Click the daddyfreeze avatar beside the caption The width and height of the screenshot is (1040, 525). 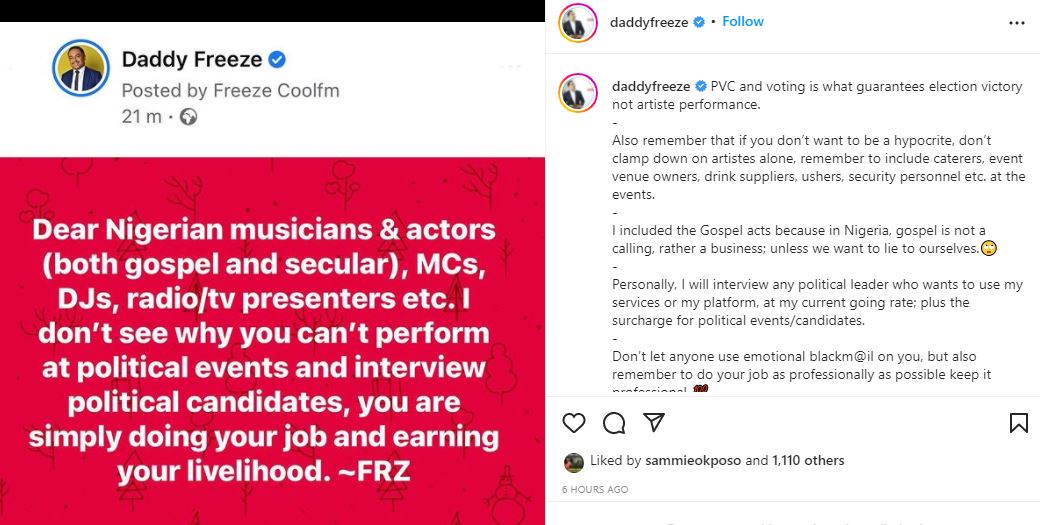click(x=576, y=92)
